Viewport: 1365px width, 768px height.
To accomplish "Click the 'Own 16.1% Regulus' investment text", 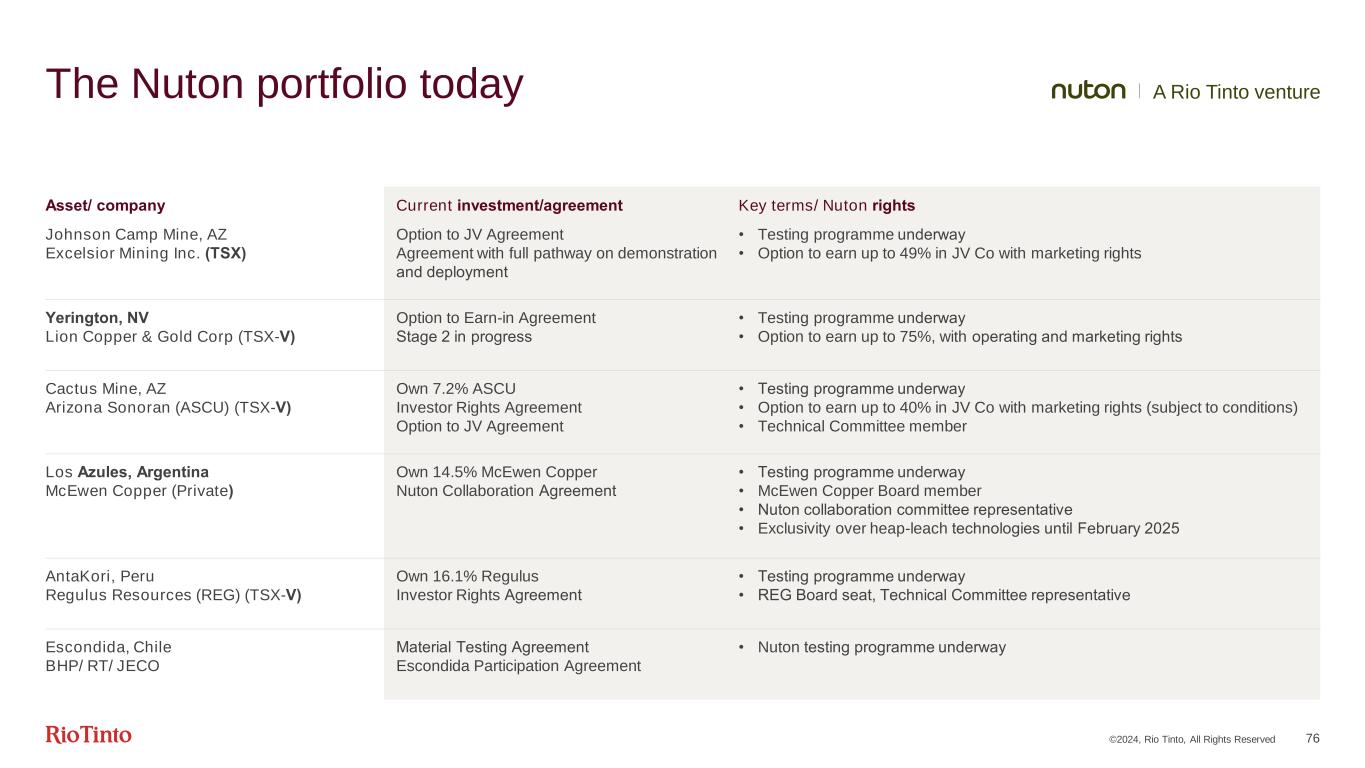I will (x=467, y=577).
